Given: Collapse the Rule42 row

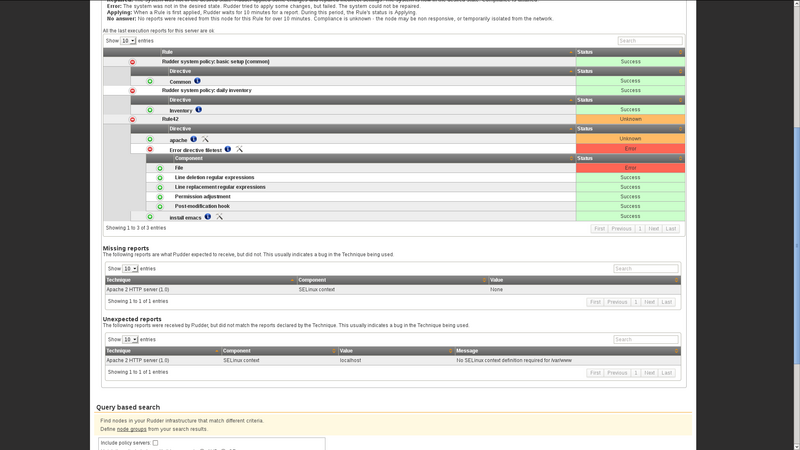Looking at the screenshot, I should [x=132, y=119].
